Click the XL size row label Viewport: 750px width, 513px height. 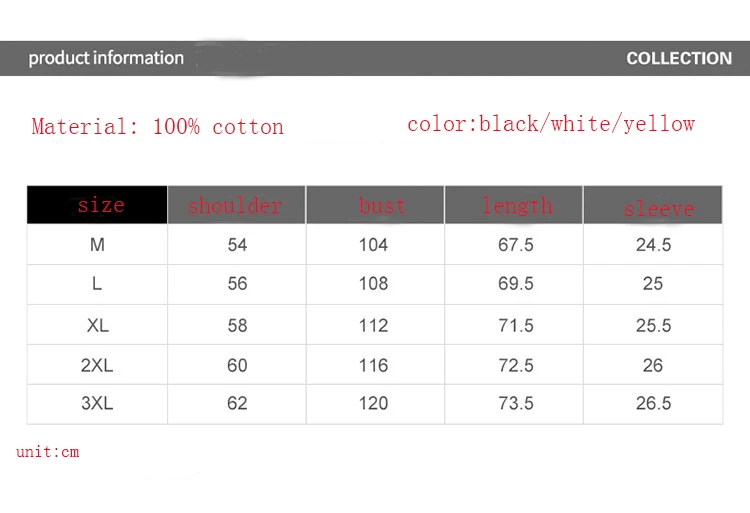coord(98,326)
